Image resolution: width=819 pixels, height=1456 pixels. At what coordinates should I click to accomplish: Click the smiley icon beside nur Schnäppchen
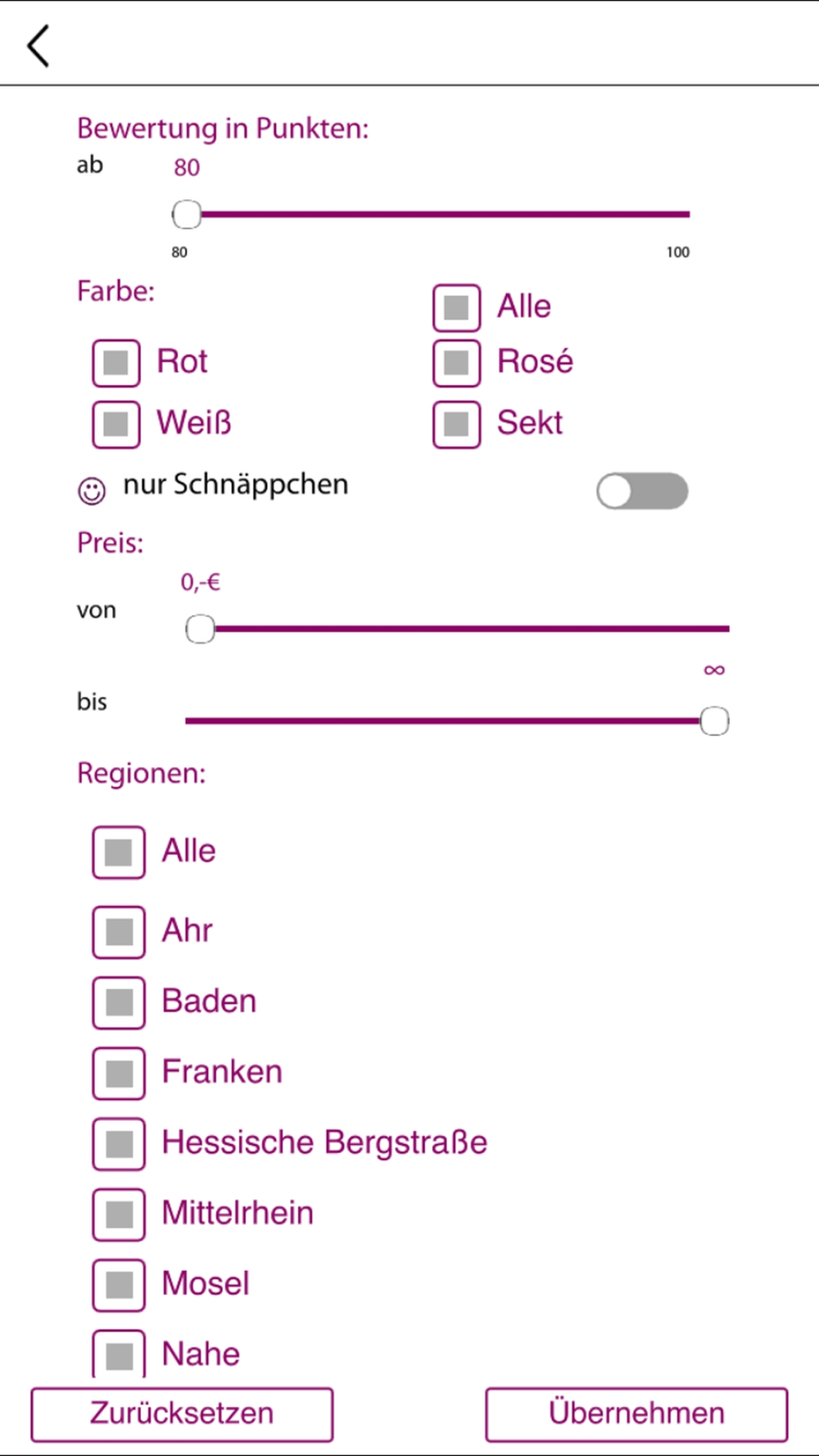click(x=92, y=491)
